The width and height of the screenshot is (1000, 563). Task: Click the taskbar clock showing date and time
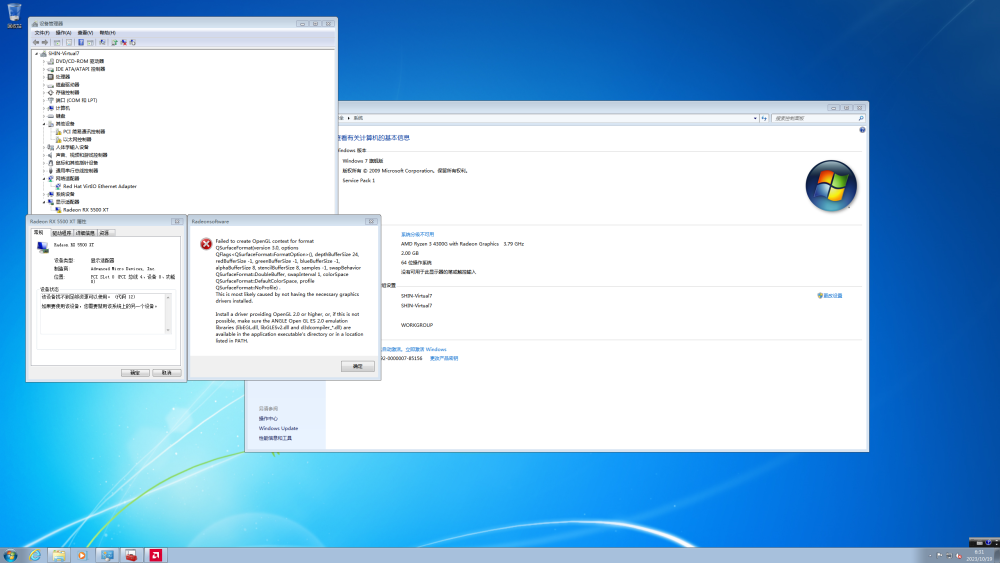[x=980, y=555]
